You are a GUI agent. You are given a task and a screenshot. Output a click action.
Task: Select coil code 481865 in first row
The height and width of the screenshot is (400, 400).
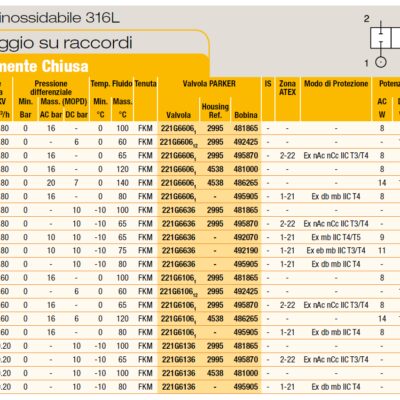pos(246,128)
